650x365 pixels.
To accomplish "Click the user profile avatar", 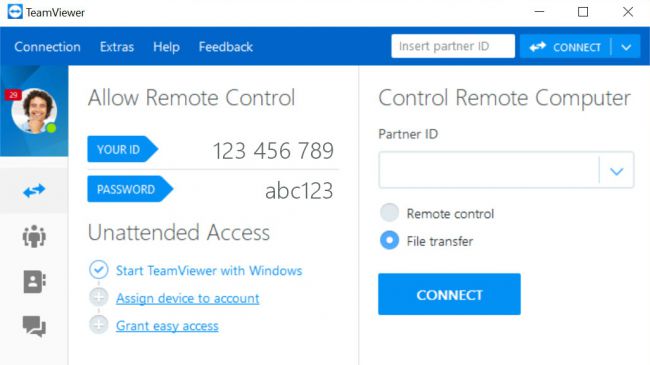I will pyautogui.click(x=34, y=111).
